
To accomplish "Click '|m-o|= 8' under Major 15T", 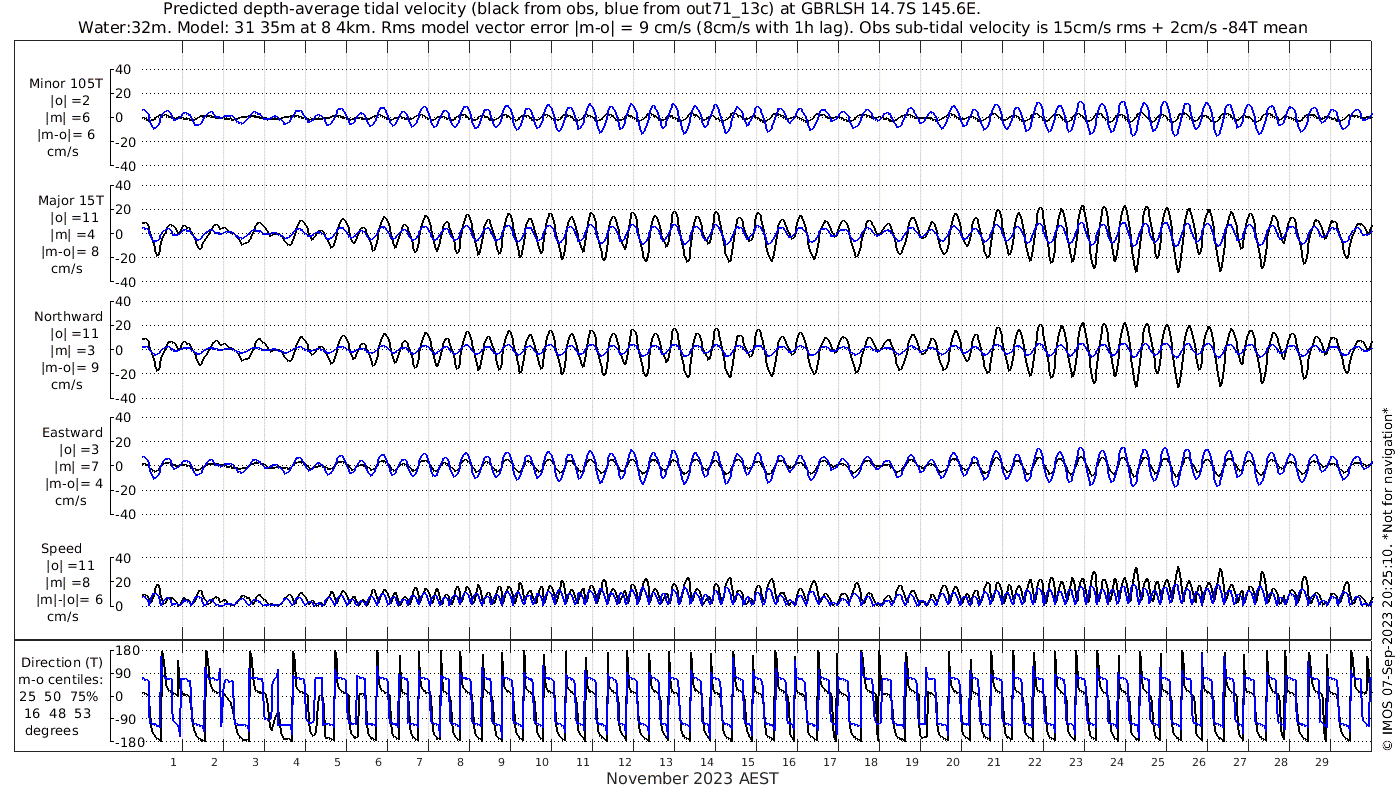I will (x=69, y=251).
